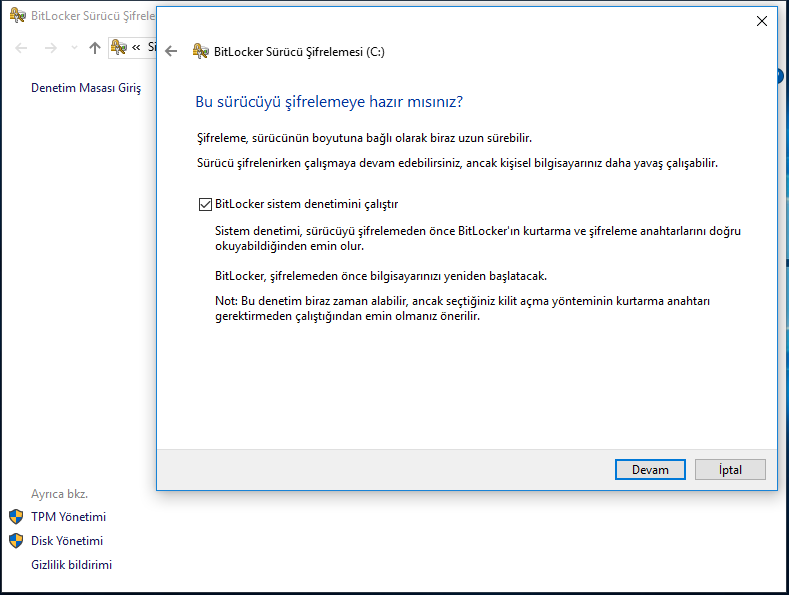The height and width of the screenshot is (595, 789).
Task: Close the BitLocker Sürücü Şifrelemesi dialog
Action: [762, 20]
